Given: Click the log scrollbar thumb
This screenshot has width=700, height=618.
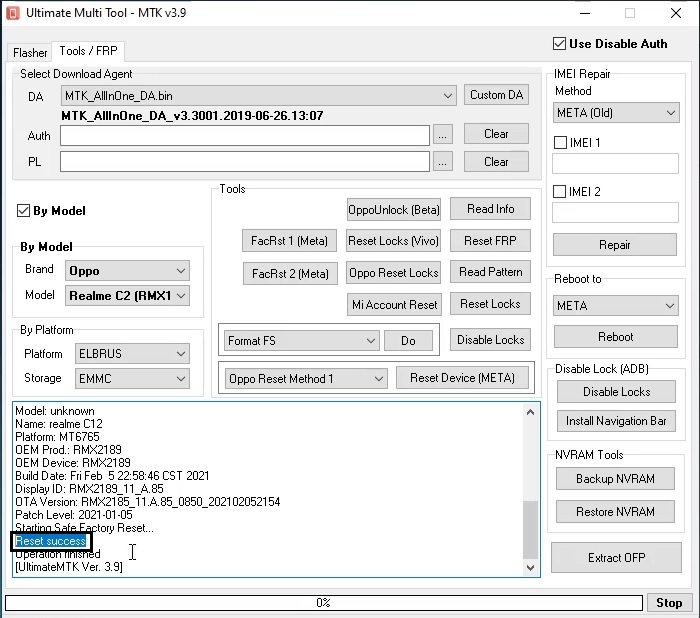Looking at the screenshot, I should click(x=530, y=530).
